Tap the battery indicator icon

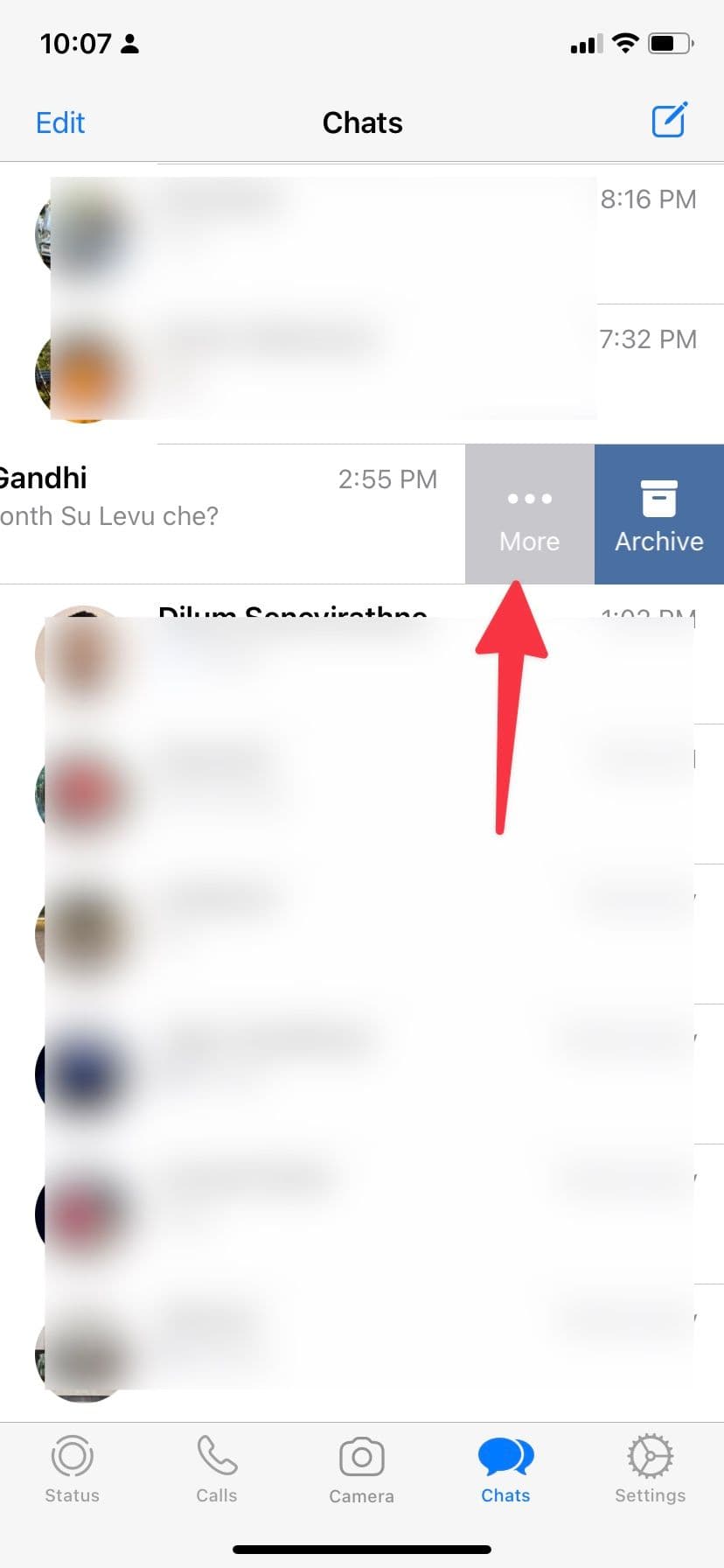coord(671,43)
